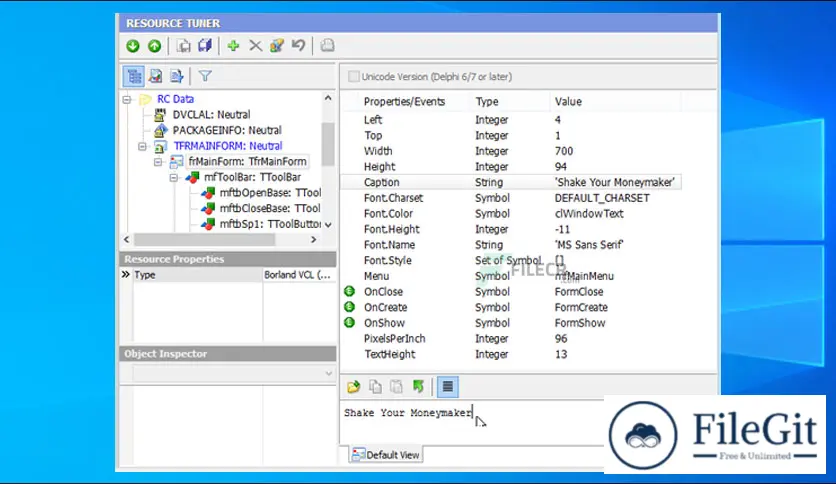This screenshot has width=836, height=484.
Task: Click the save resource icon beside the green arrows
Action: (x=183, y=46)
